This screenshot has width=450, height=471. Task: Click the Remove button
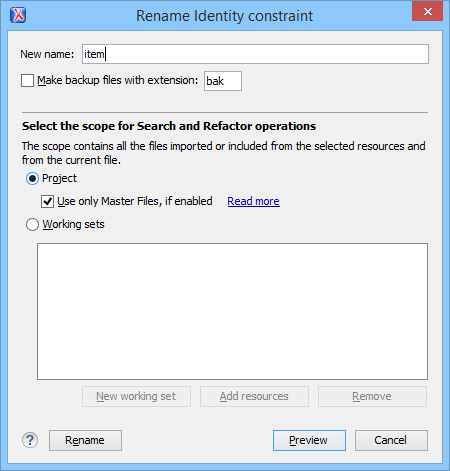372,396
